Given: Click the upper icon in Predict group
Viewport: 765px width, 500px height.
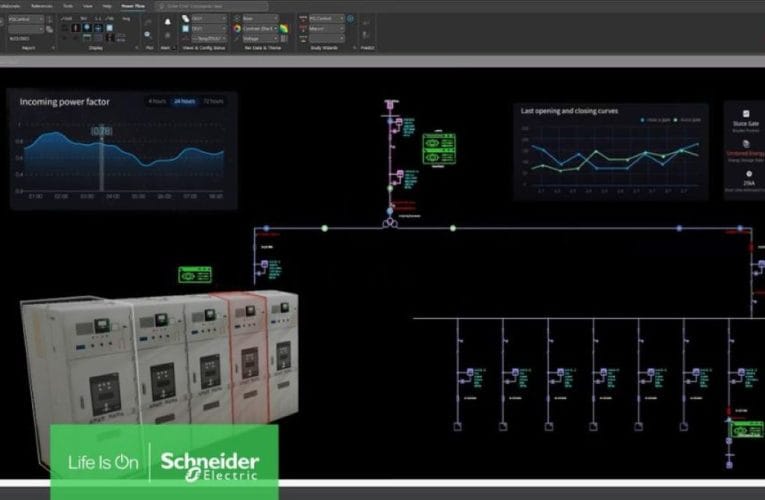Looking at the screenshot, I should 366,22.
